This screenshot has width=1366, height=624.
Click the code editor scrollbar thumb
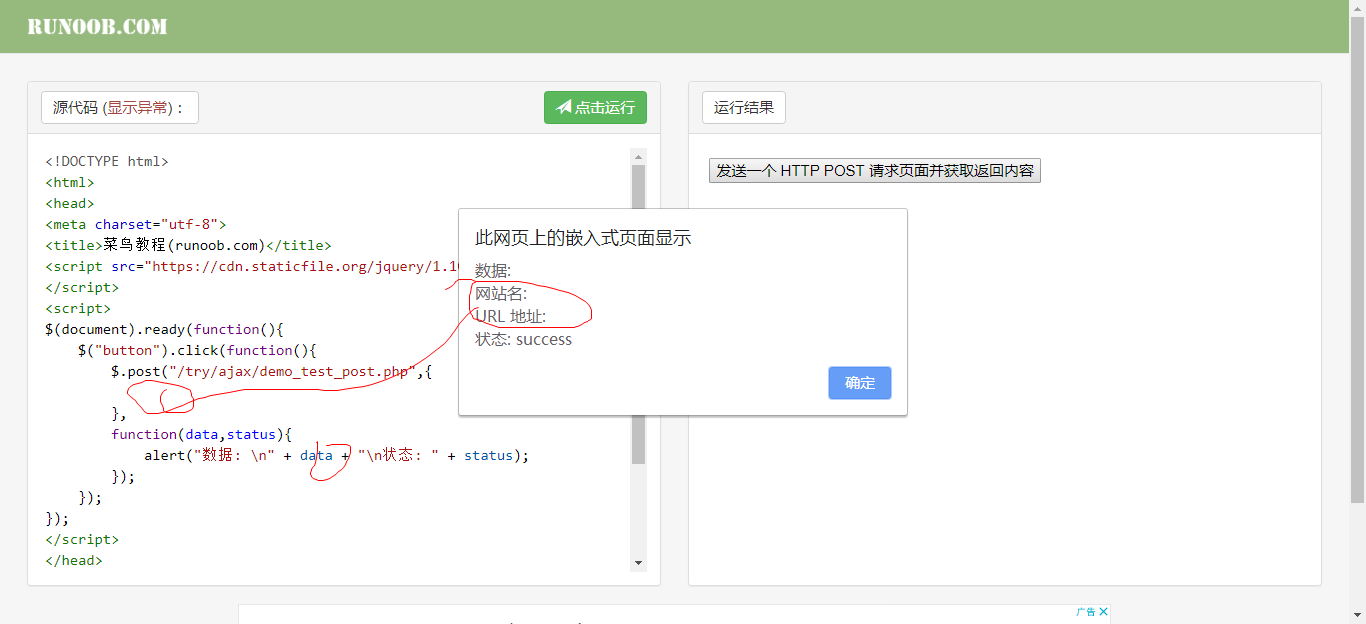[x=639, y=314]
